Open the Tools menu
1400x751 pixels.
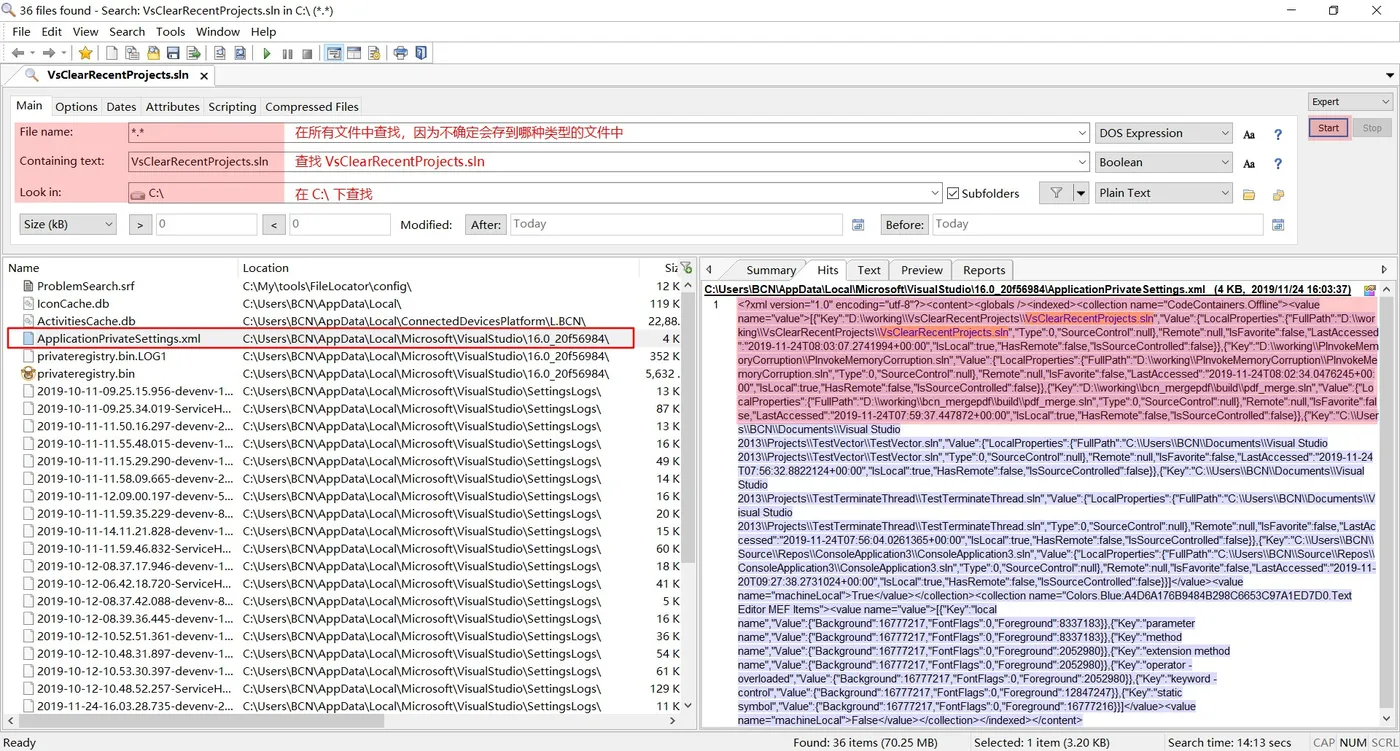pyautogui.click(x=170, y=31)
